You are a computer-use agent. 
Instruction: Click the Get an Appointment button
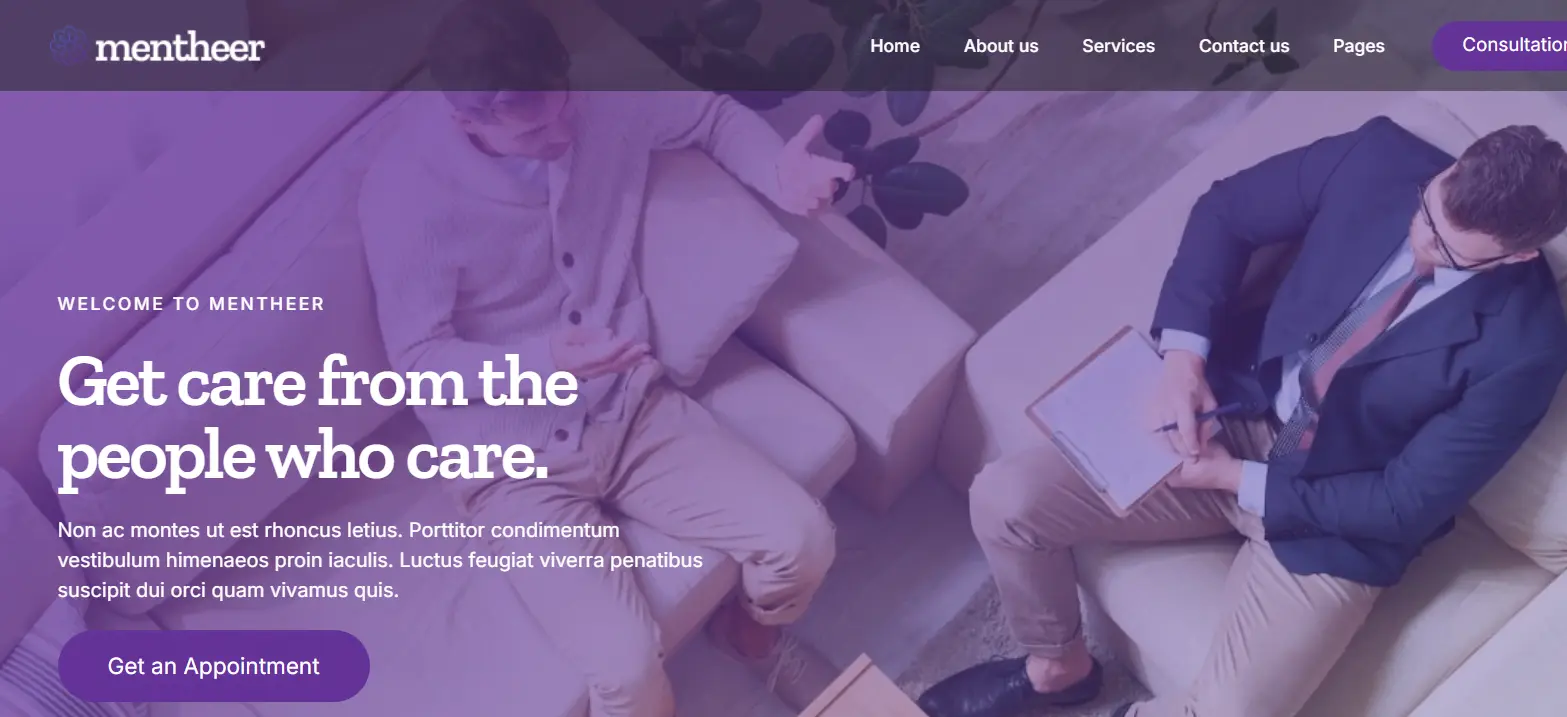tap(214, 666)
